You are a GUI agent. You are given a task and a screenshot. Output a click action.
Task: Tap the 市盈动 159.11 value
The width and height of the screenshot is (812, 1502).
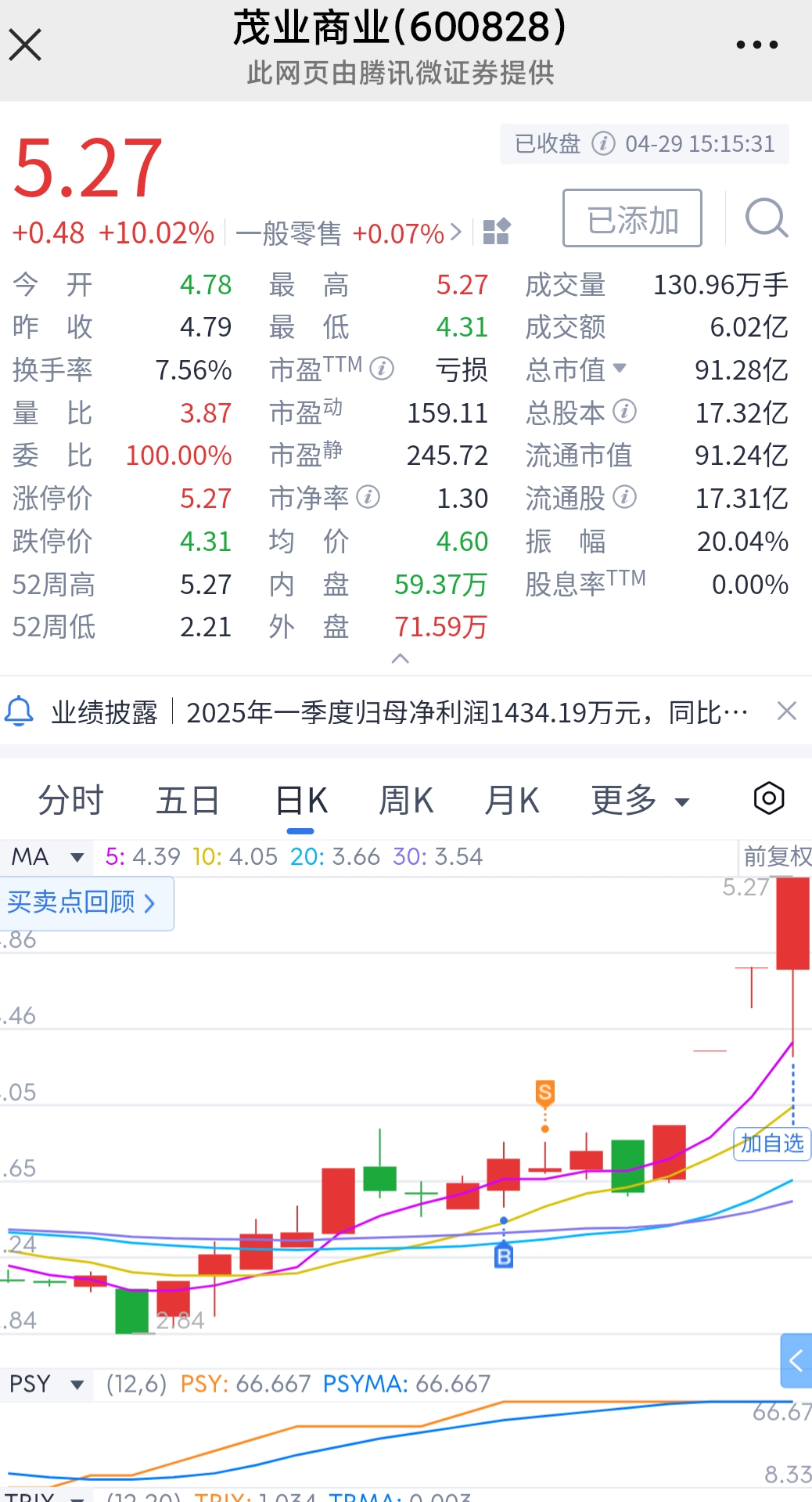pos(447,412)
